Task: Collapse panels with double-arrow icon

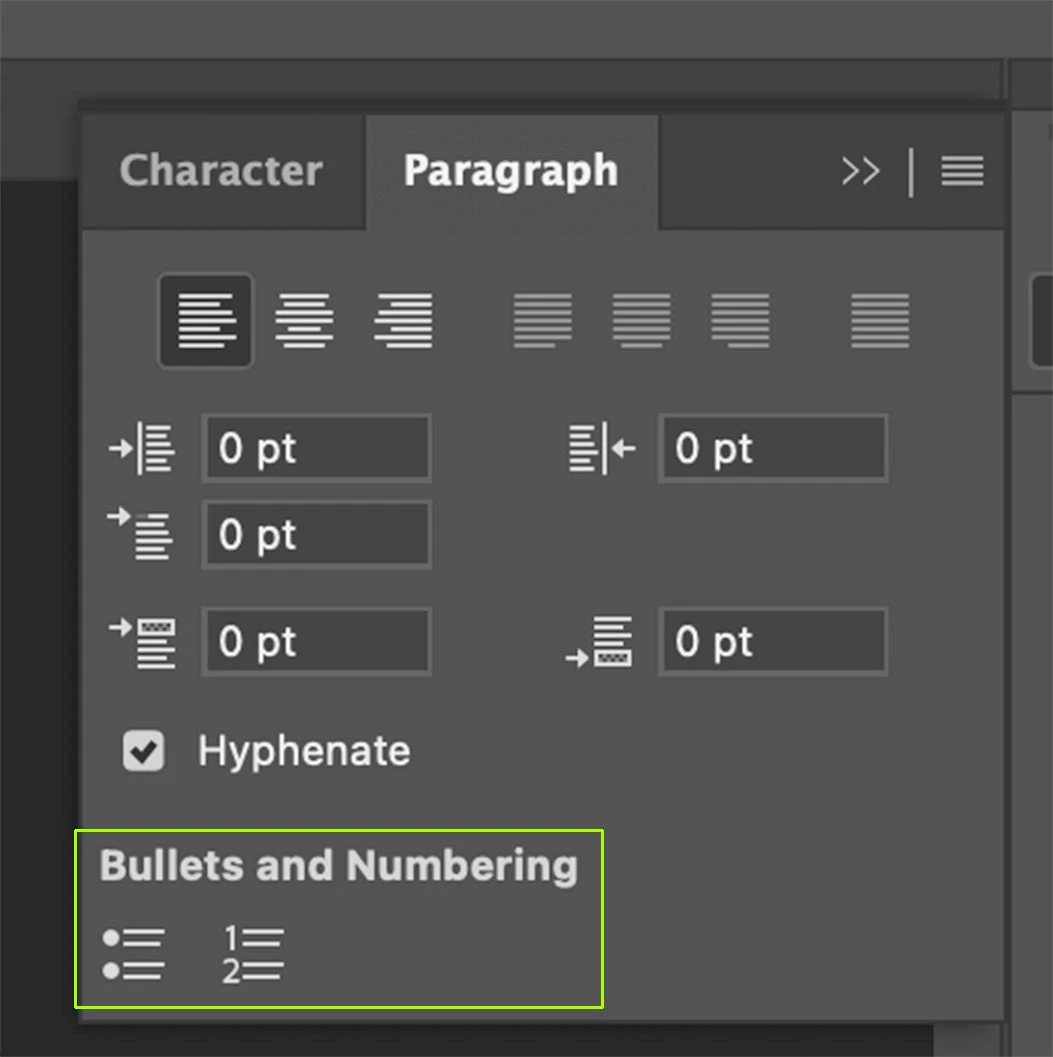Action: pos(860,171)
